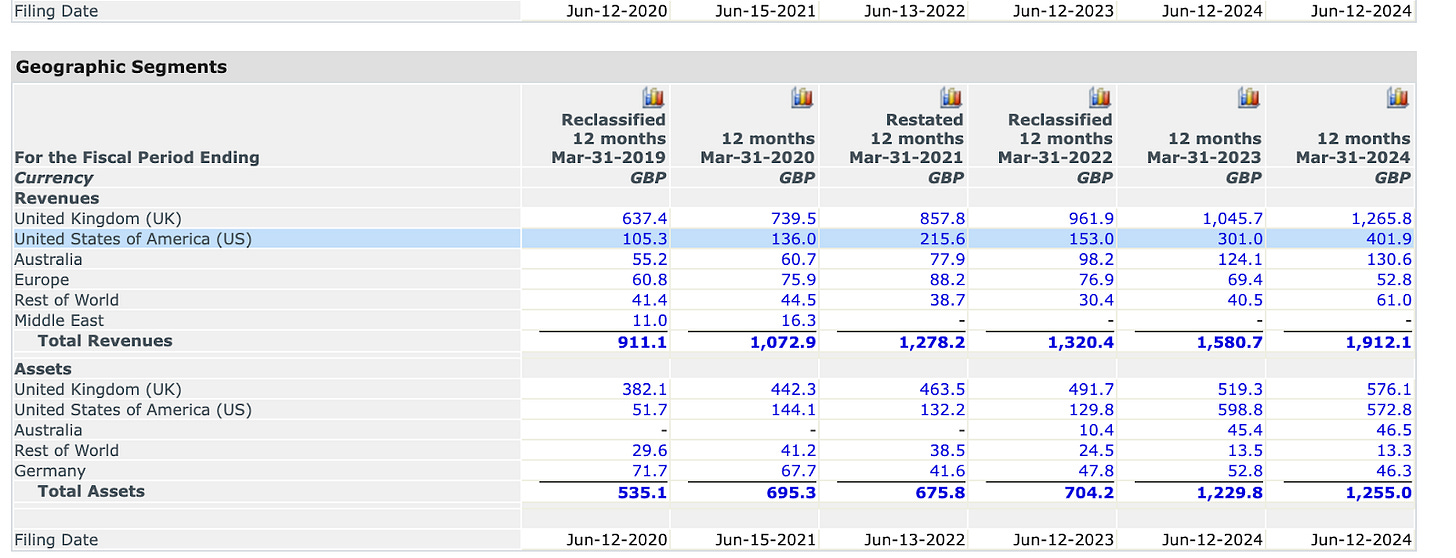Click UK revenue value 637.4
Screen dimensions: 1456x558
coord(644,218)
